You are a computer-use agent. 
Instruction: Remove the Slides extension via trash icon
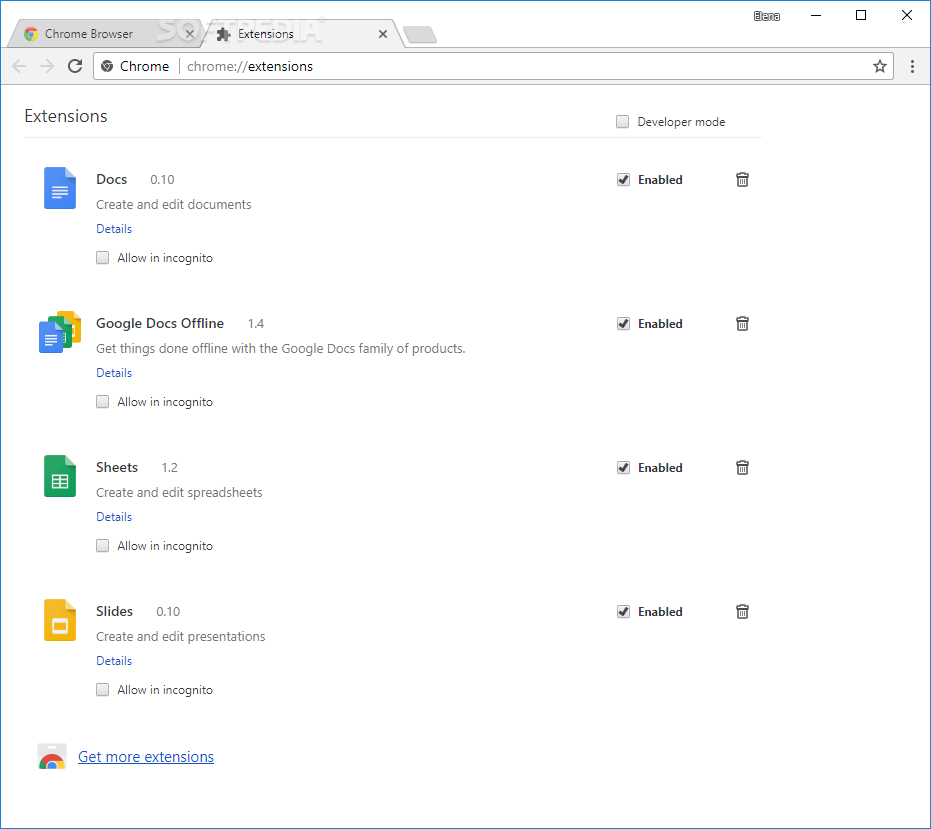pos(742,612)
